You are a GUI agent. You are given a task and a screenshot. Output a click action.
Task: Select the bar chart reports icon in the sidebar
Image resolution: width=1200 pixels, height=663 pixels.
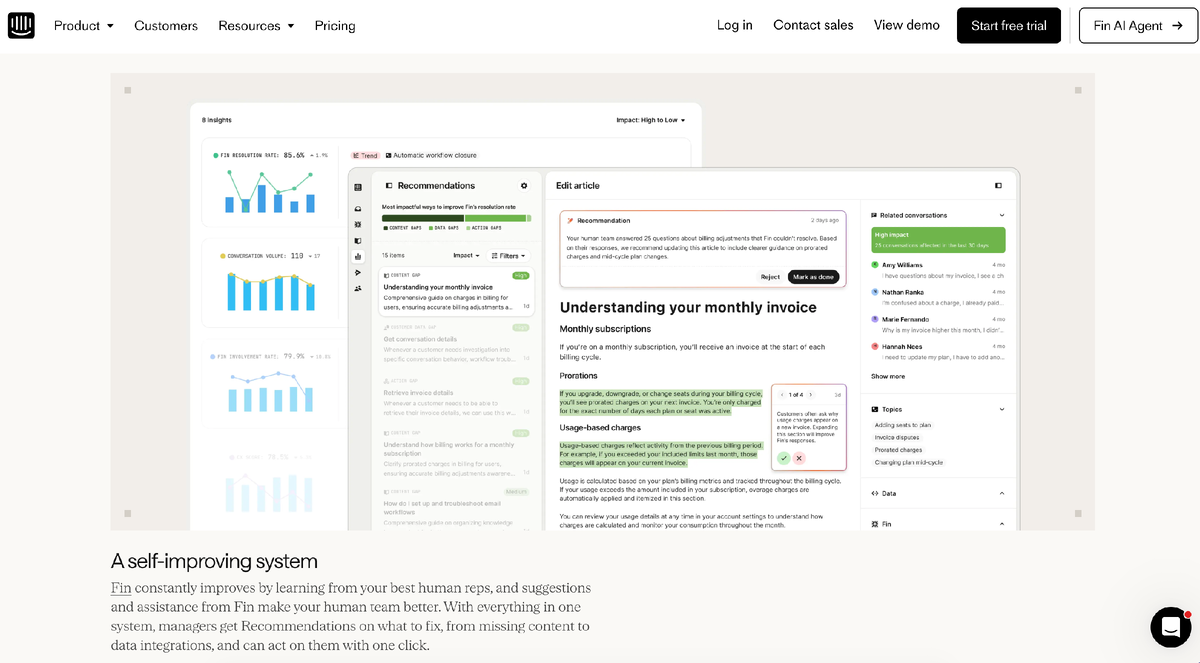click(x=358, y=256)
